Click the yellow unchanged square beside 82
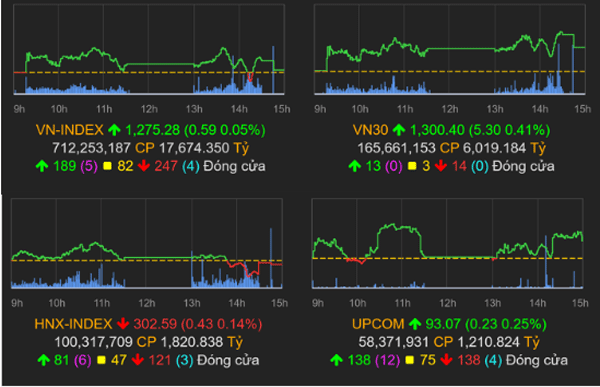 pos(108,166)
